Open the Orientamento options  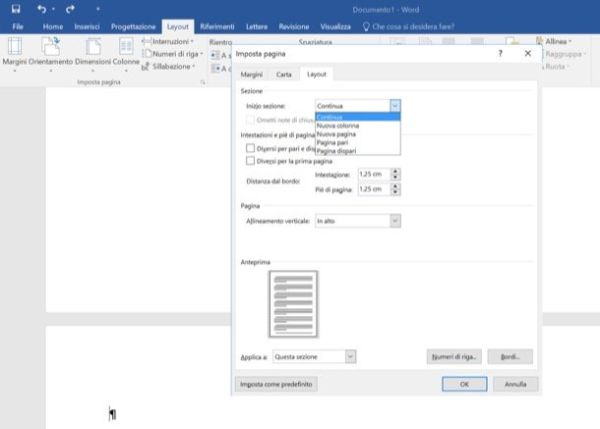[51, 54]
